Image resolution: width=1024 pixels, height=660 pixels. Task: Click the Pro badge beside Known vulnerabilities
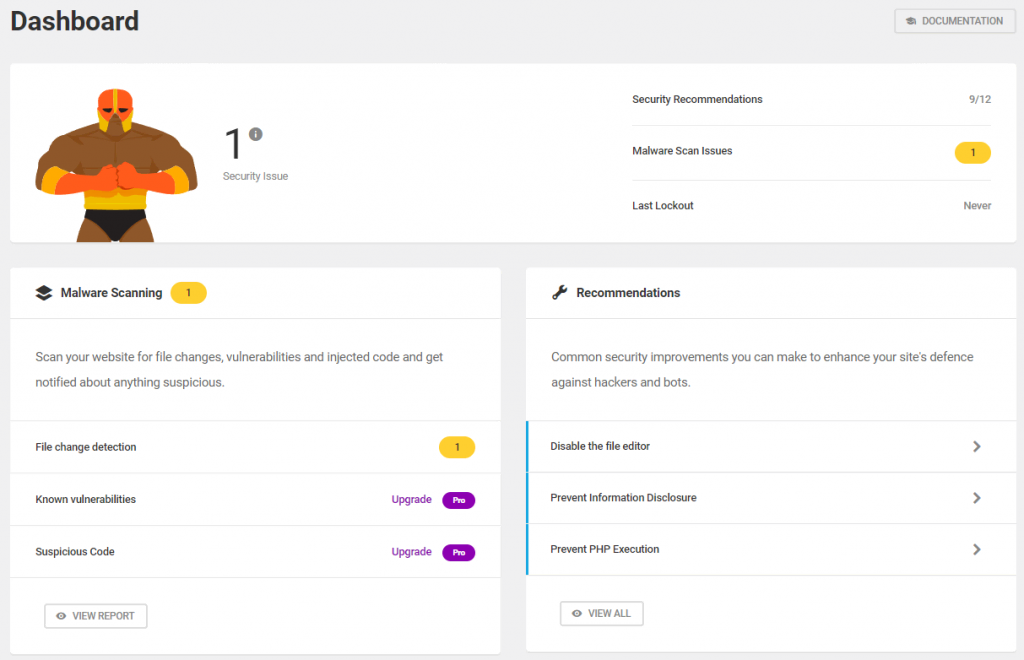(x=459, y=500)
